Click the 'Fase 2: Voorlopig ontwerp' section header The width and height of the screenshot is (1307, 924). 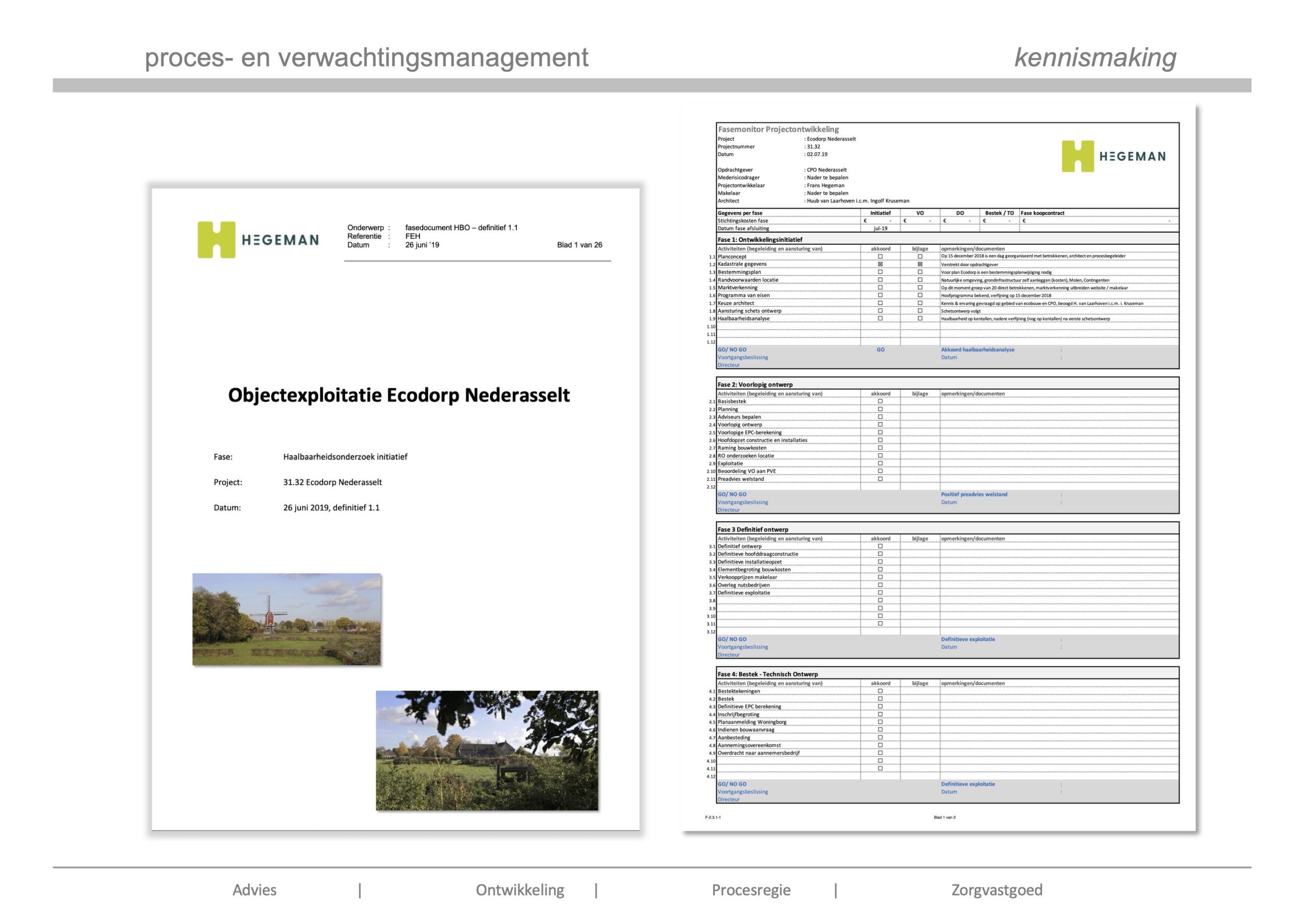pos(755,384)
